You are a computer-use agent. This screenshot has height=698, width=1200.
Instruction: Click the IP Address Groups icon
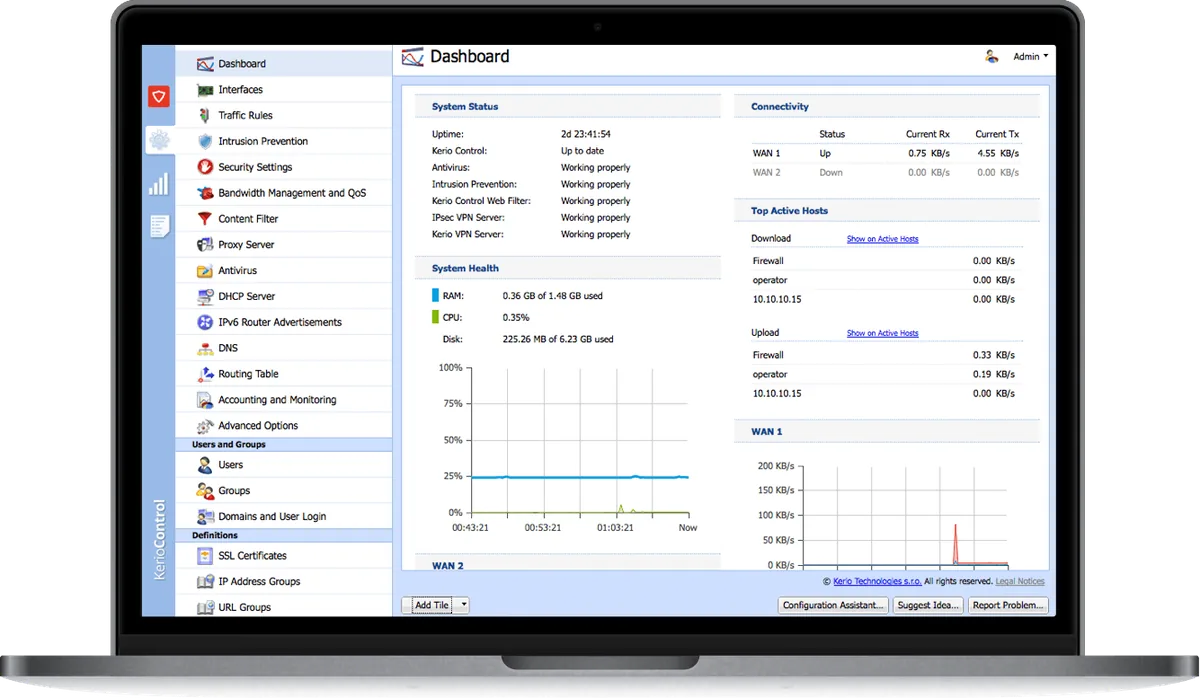(205, 582)
